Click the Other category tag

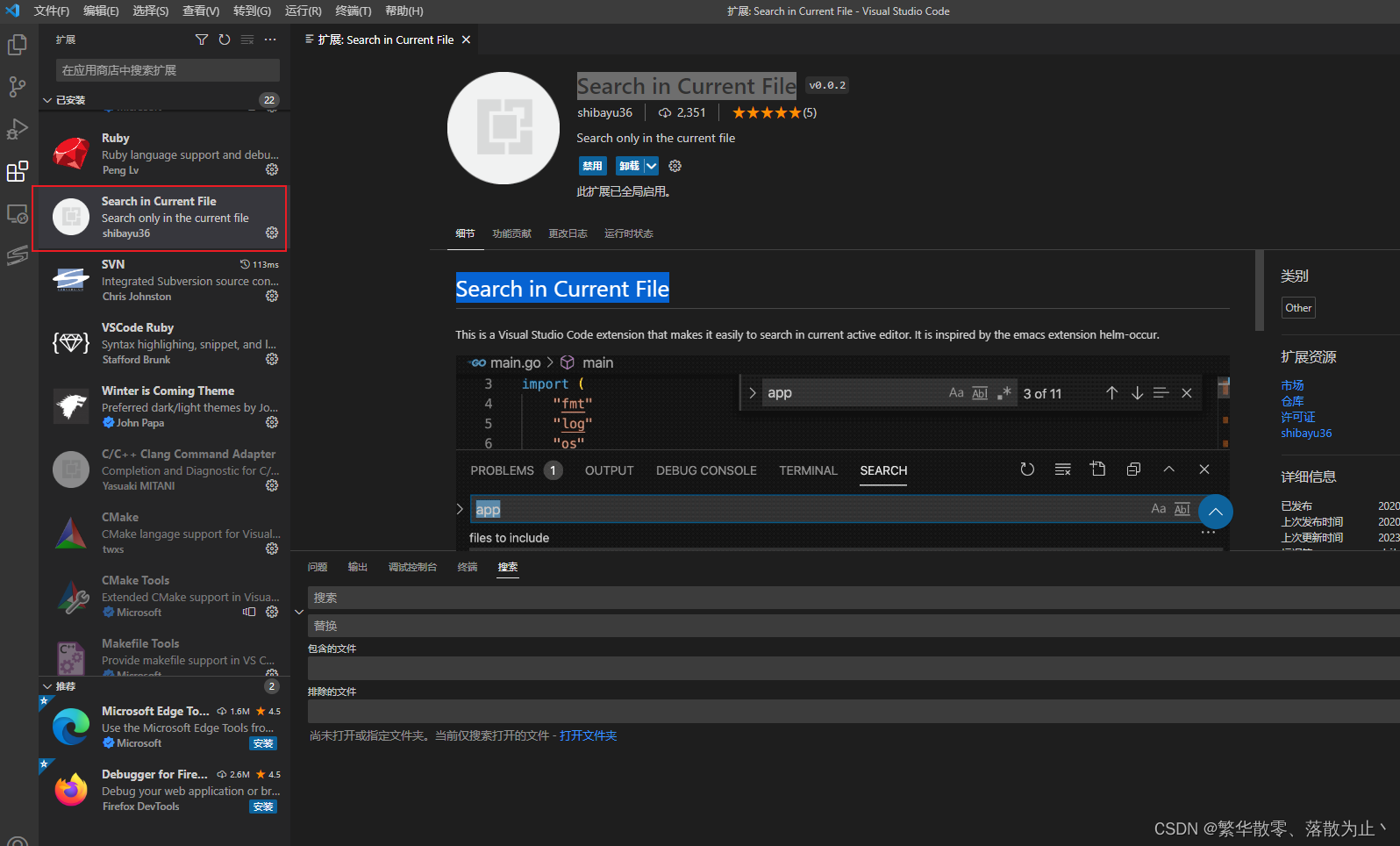[1298, 308]
